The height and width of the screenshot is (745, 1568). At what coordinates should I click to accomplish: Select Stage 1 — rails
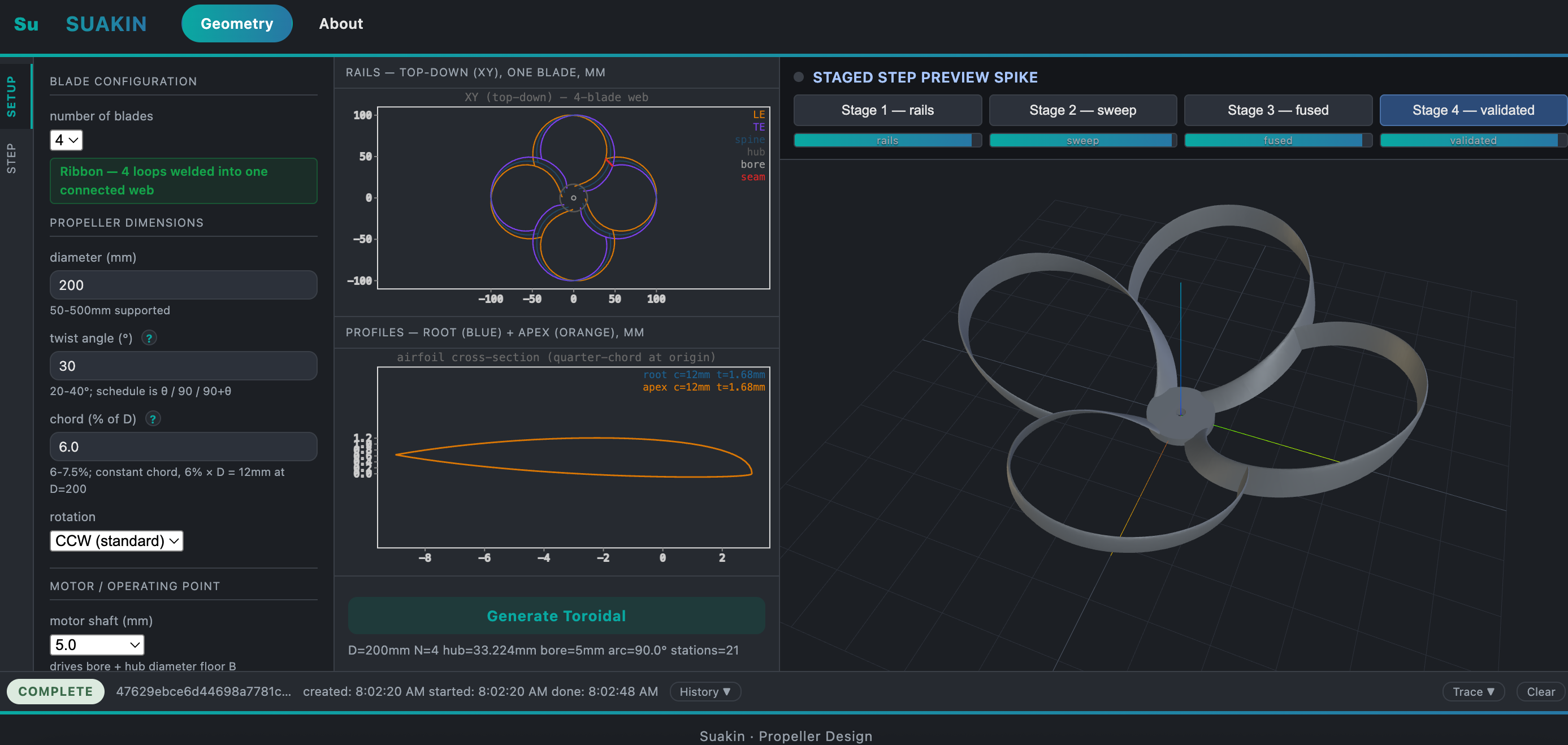[x=887, y=110]
